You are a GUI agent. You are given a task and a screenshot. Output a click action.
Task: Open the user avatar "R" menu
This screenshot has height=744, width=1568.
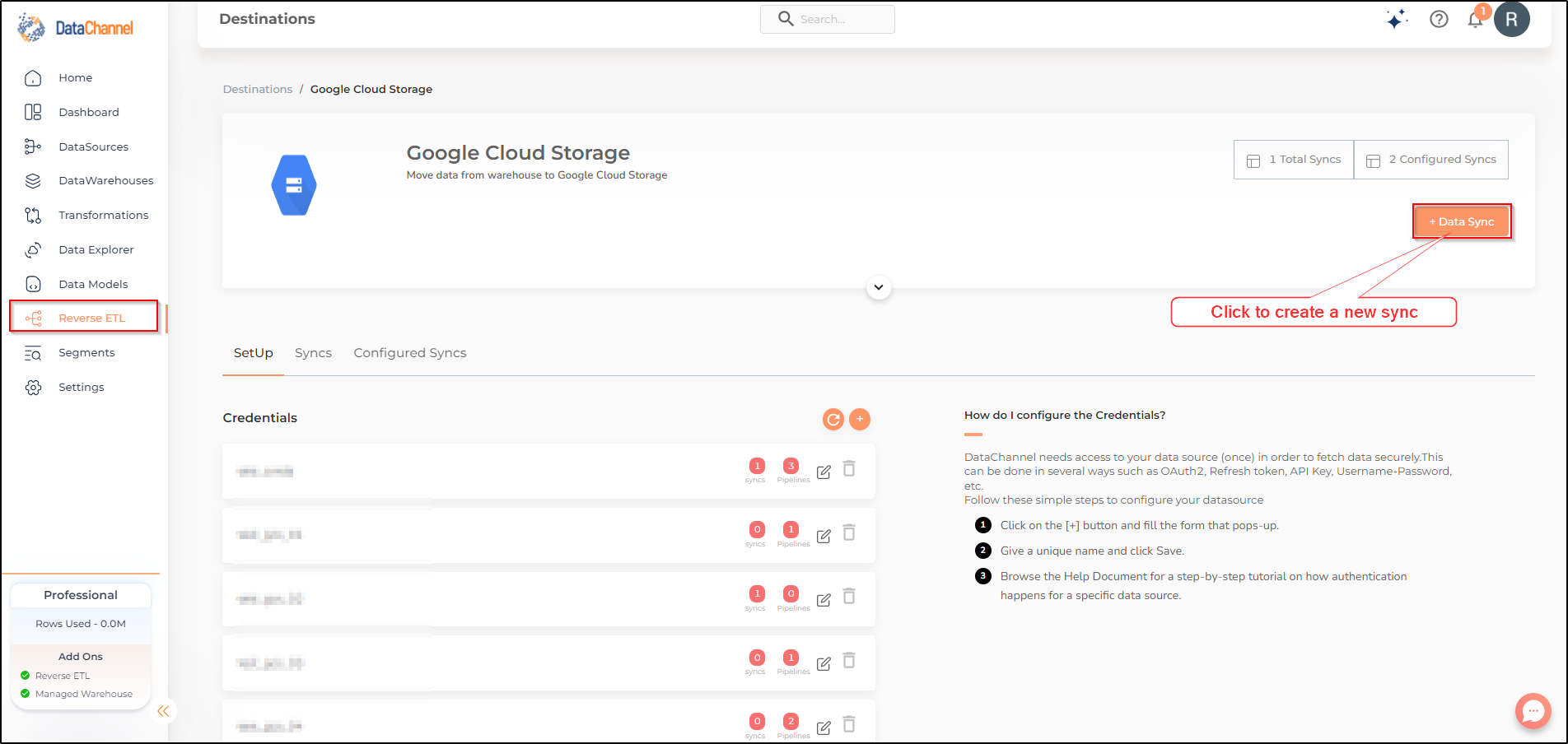(x=1512, y=19)
